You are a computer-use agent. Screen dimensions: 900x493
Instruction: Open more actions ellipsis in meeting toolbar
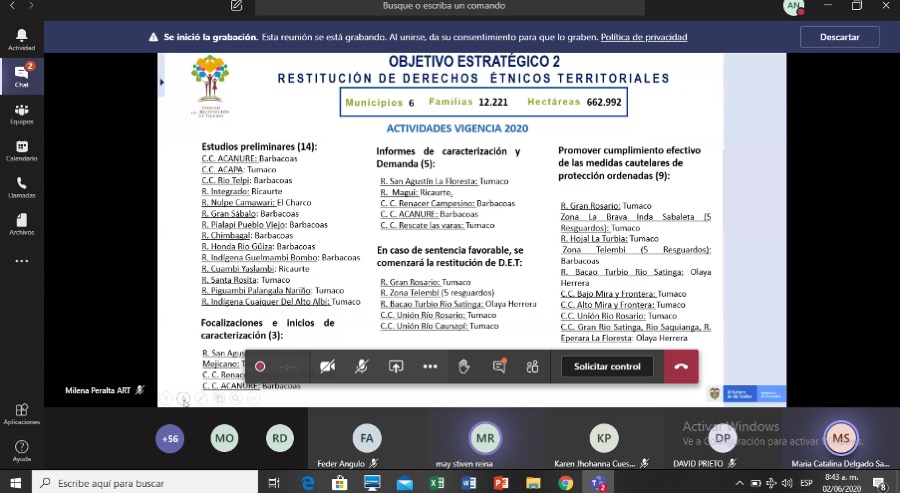[x=430, y=366]
